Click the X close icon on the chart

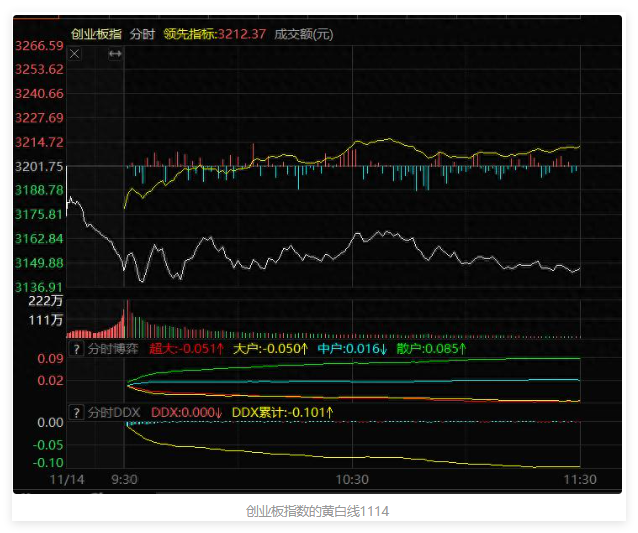point(74,54)
